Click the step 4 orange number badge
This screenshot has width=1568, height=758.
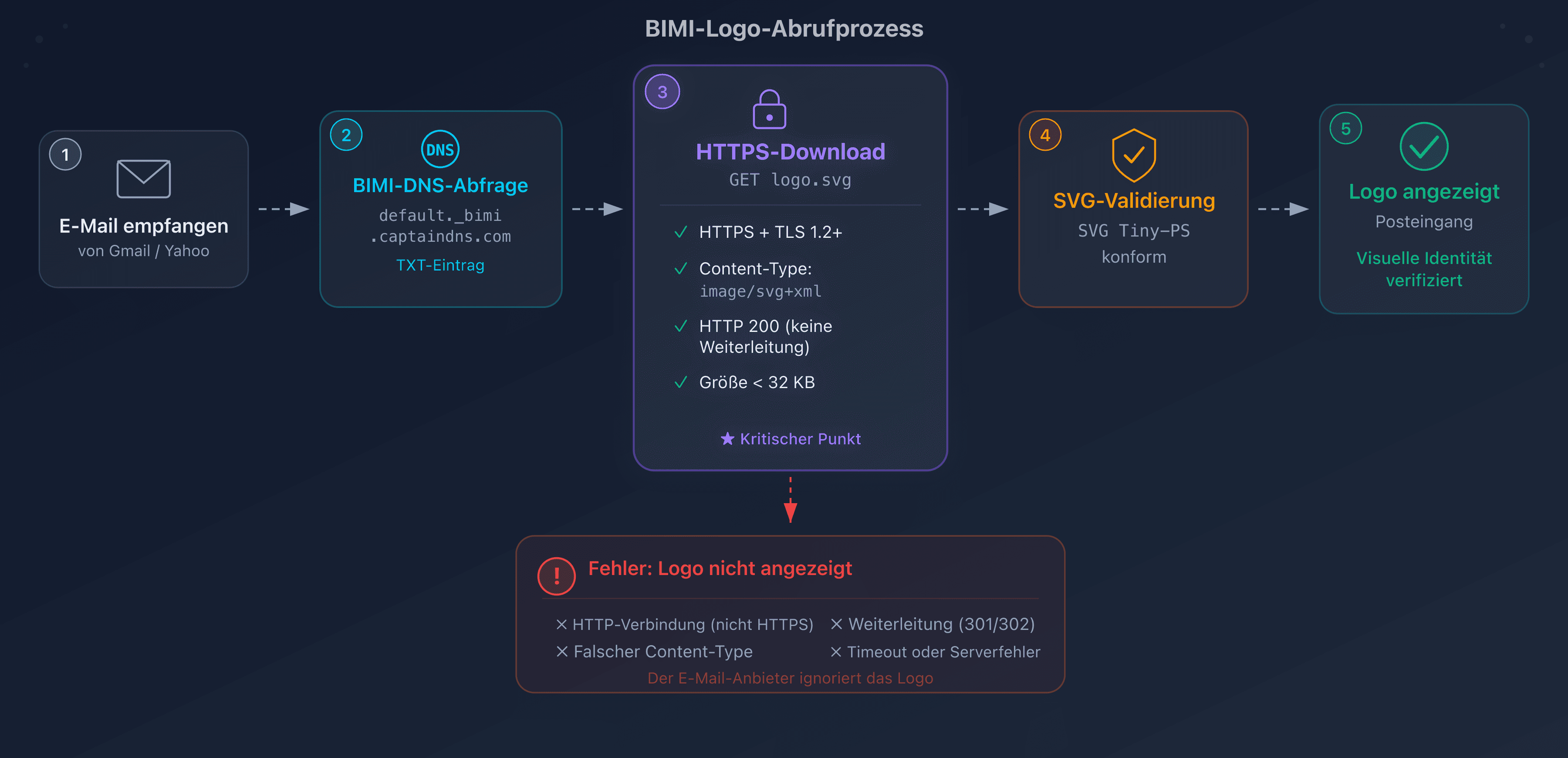coord(1045,135)
